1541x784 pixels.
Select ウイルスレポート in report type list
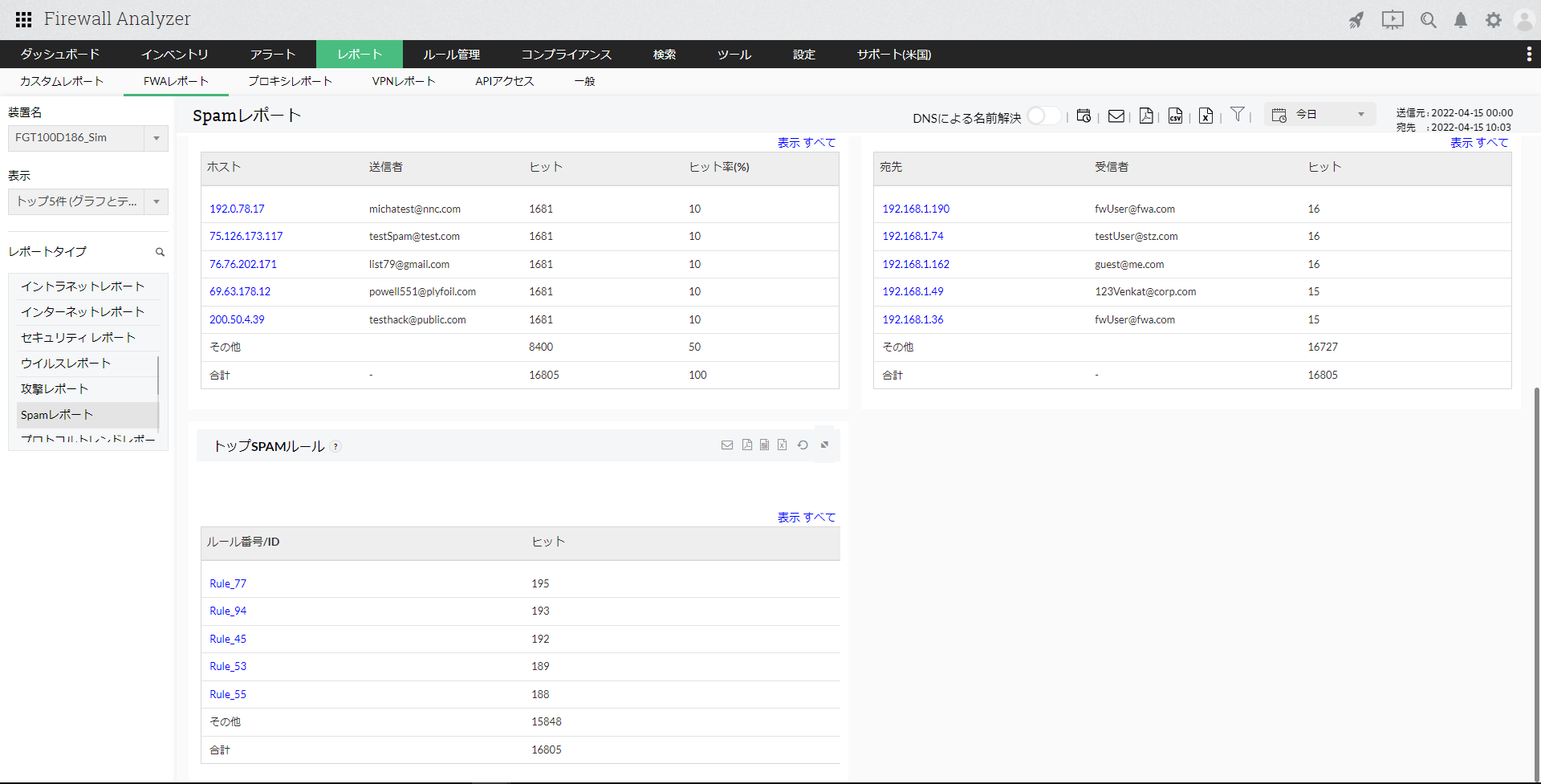tap(66, 364)
